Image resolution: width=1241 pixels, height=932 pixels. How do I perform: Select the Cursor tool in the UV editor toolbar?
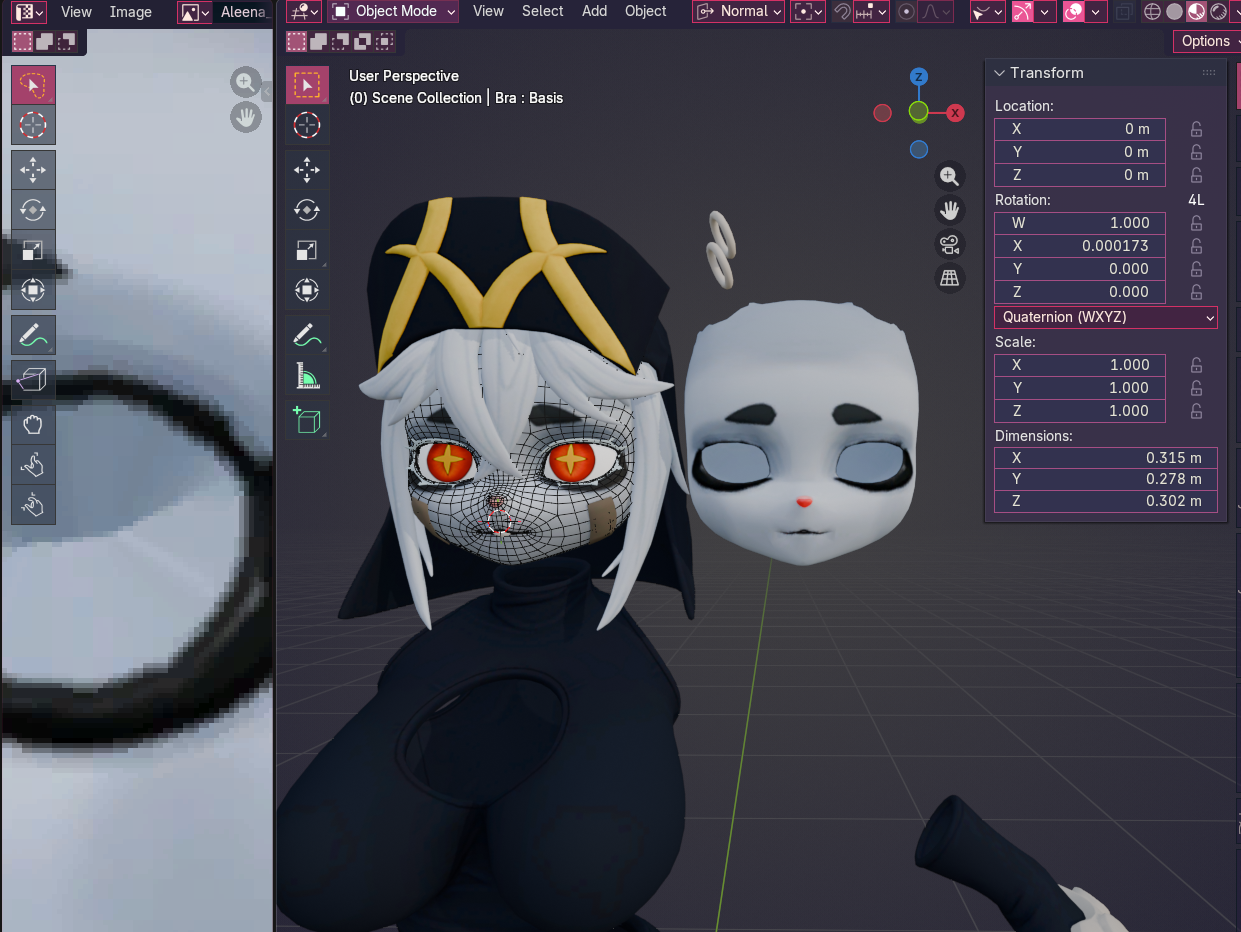coord(33,125)
